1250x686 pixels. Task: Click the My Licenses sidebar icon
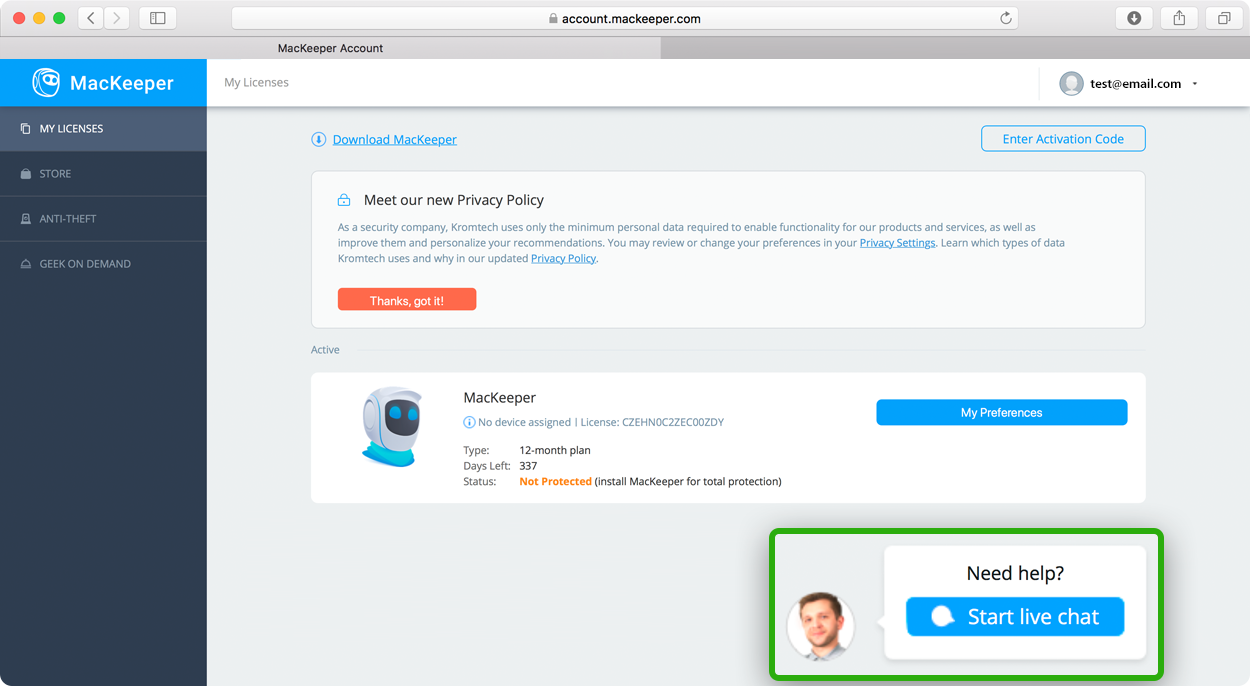point(26,129)
